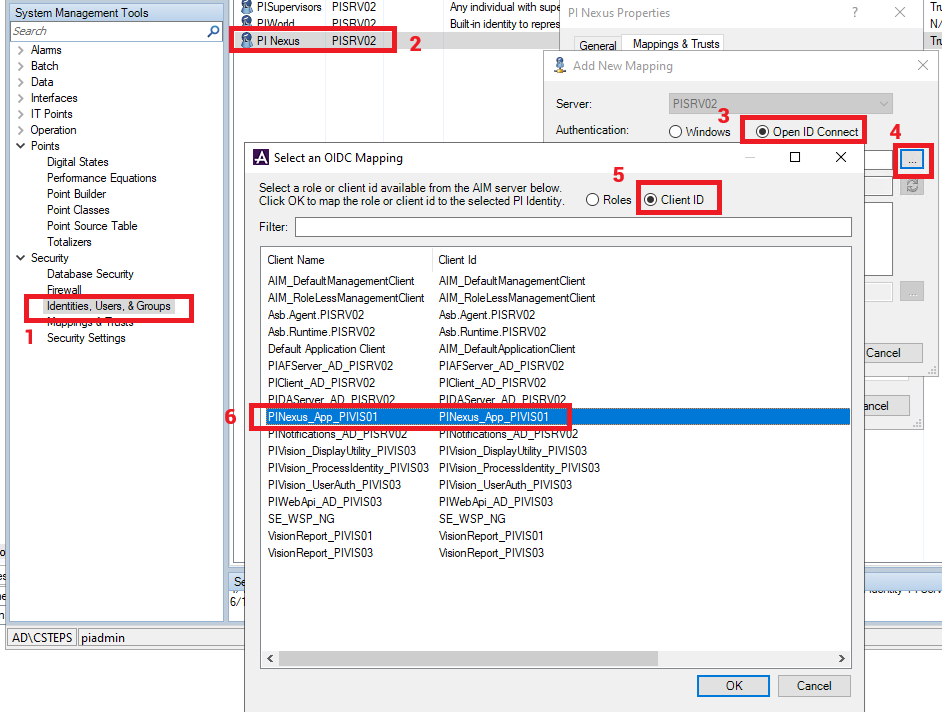The width and height of the screenshot is (942, 712).
Task: Open Totalizers in the tree
Action: 69,242
